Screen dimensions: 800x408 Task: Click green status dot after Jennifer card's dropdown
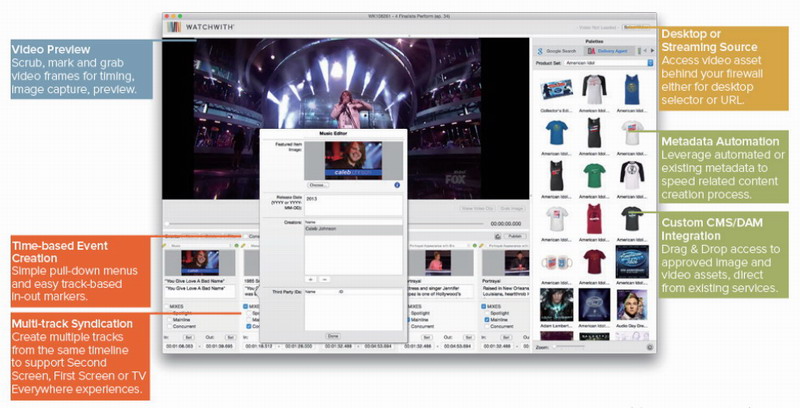point(475,246)
